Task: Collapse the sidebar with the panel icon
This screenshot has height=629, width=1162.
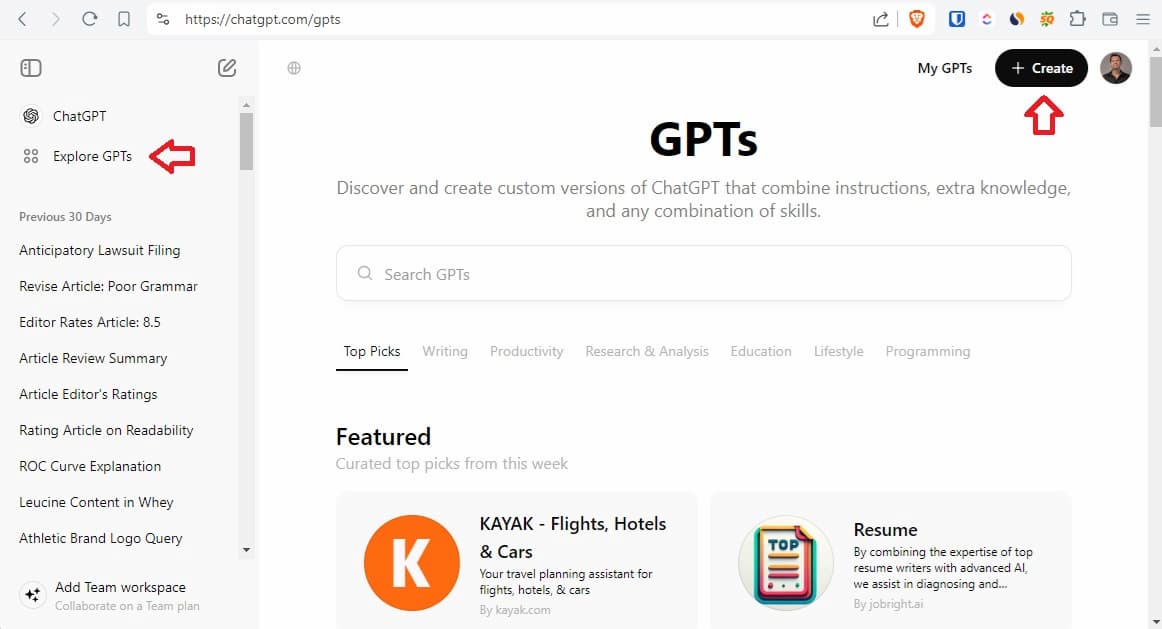Action: [31, 68]
